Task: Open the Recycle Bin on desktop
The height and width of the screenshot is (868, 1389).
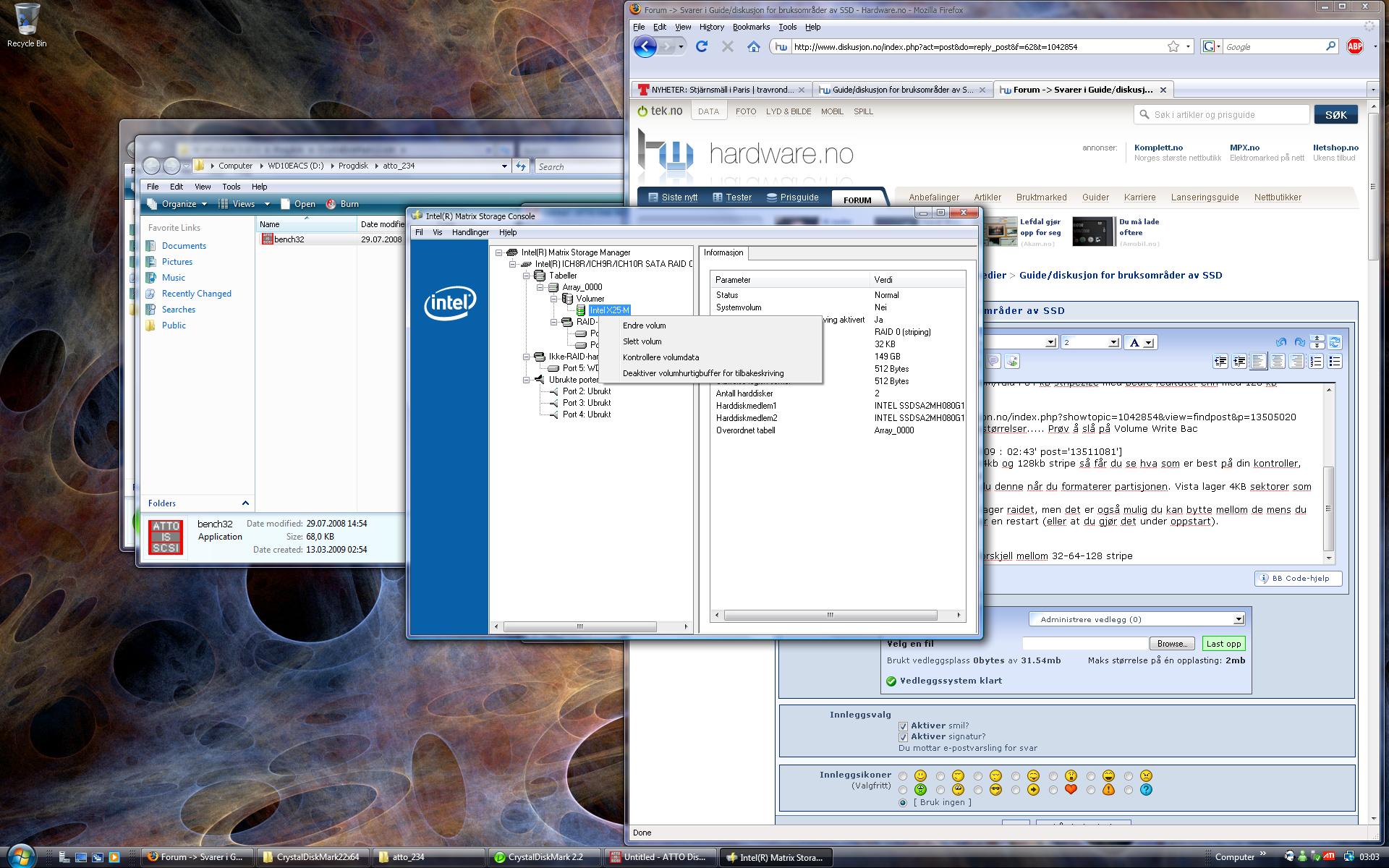Action: point(27,25)
